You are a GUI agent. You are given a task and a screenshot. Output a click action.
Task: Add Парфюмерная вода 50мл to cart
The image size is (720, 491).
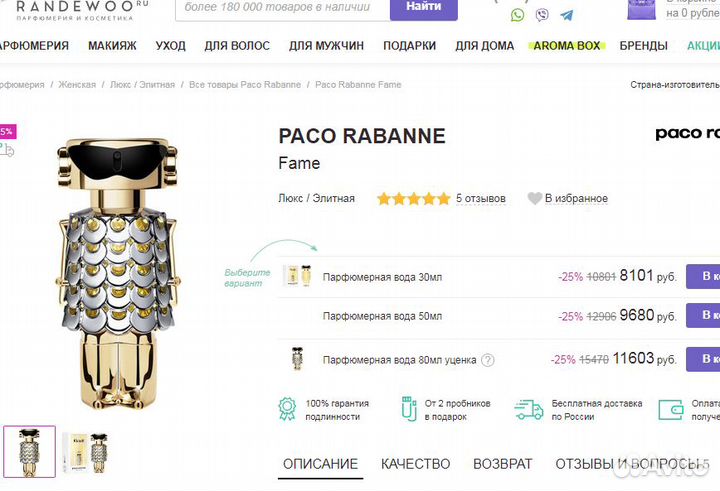click(x=703, y=316)
